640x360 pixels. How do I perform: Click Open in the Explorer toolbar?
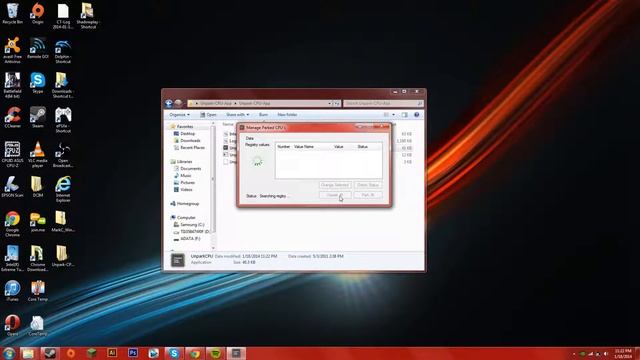pyautogui.click(x=209, y=115)
